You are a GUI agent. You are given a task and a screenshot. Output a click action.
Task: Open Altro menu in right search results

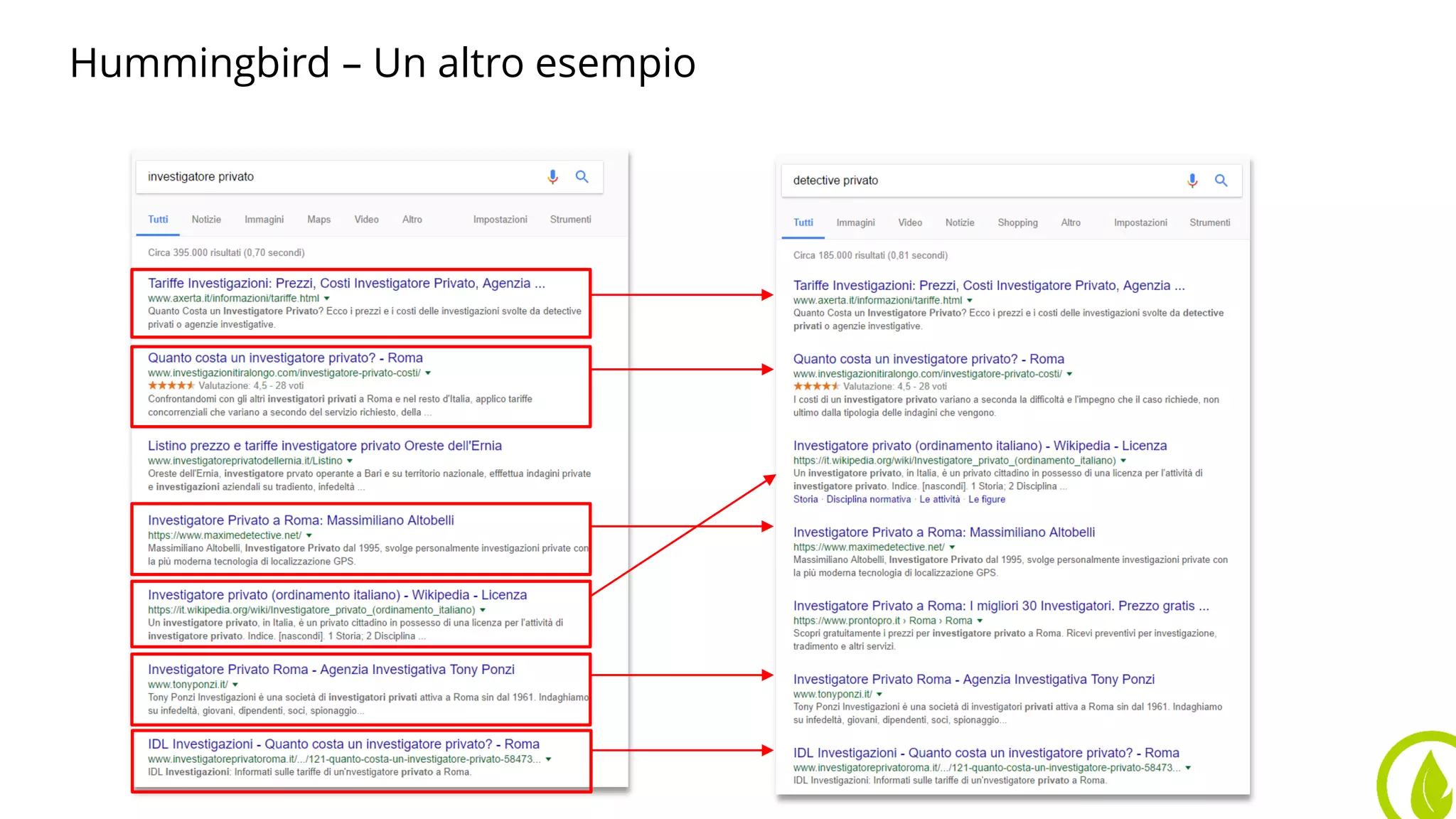(1071, 223)
